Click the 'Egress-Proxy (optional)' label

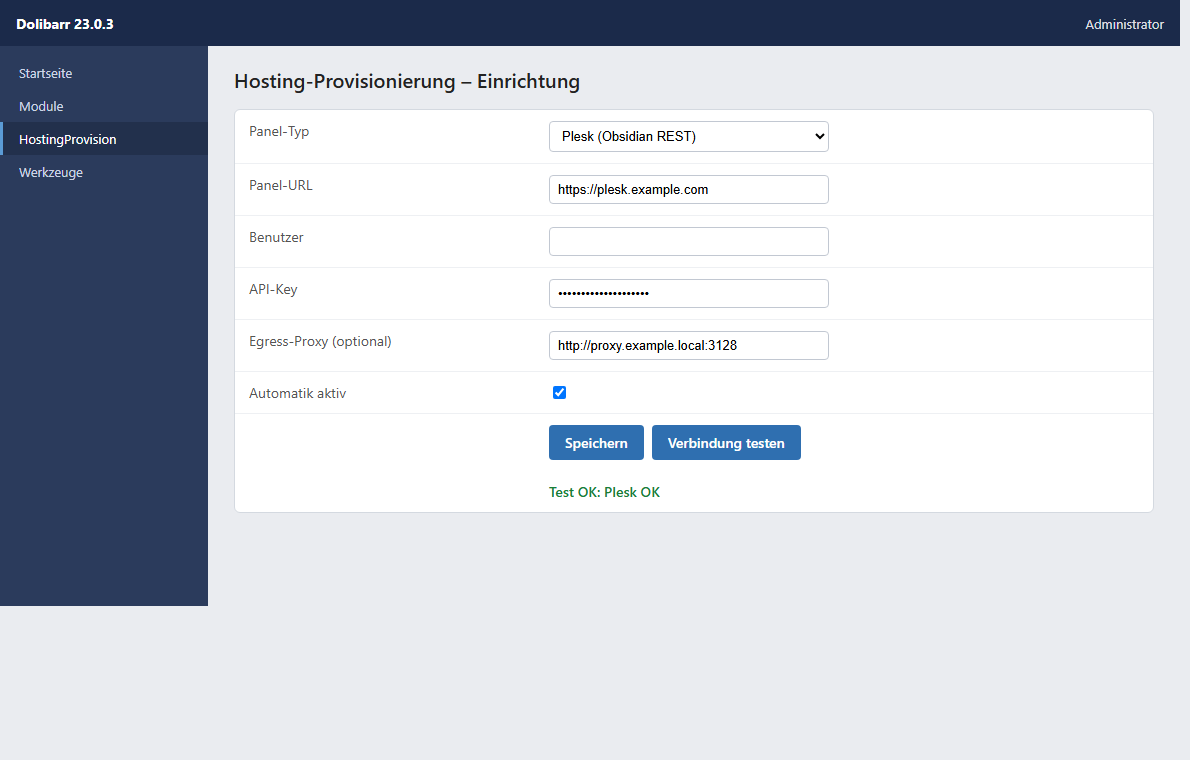(x=320, y=341)
